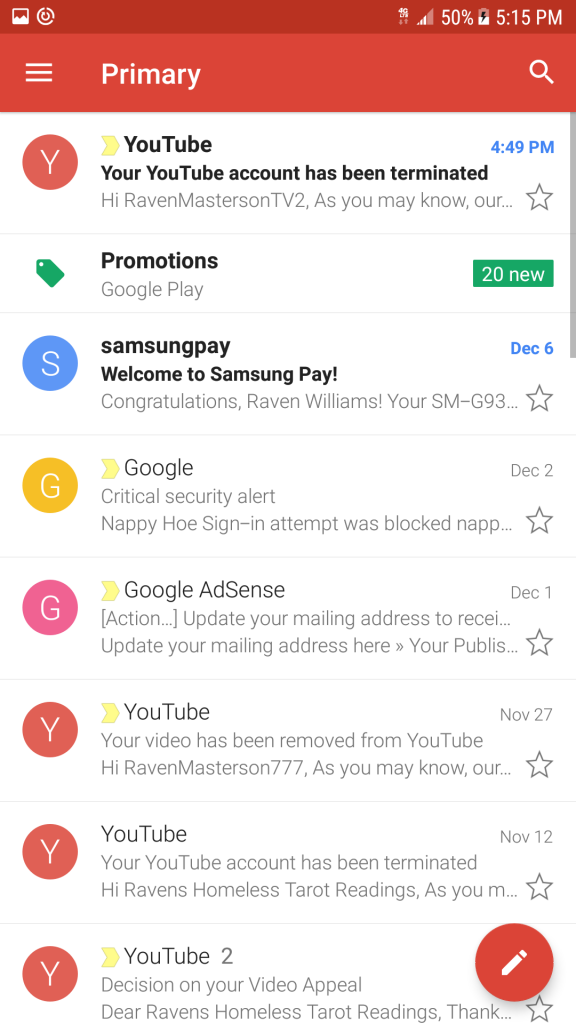
Task: Star the Welcome to Samsung Pay email
Action: coord(539,398)
